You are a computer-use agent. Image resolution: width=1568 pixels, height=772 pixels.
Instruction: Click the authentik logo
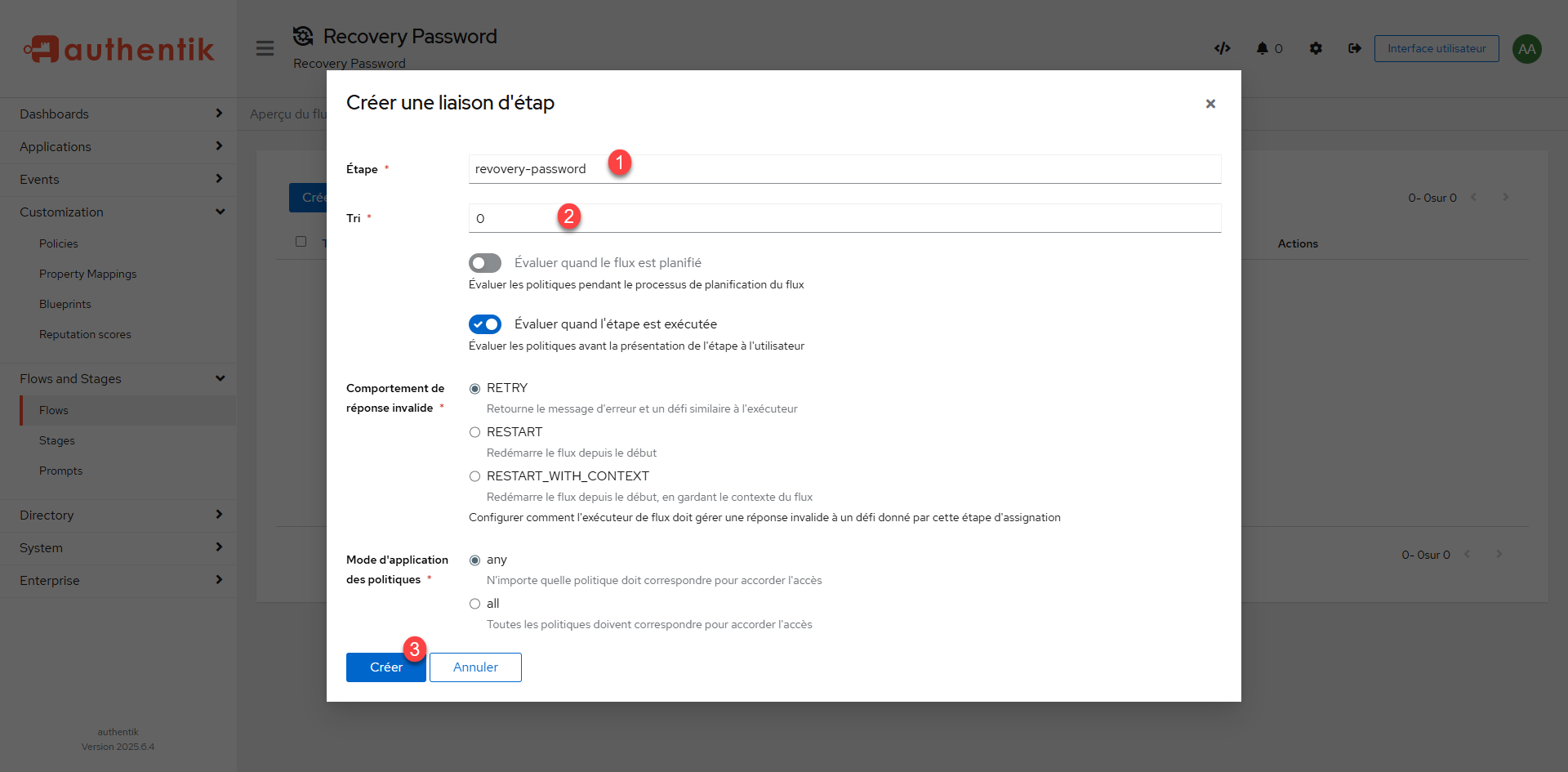tap(119, 49)
